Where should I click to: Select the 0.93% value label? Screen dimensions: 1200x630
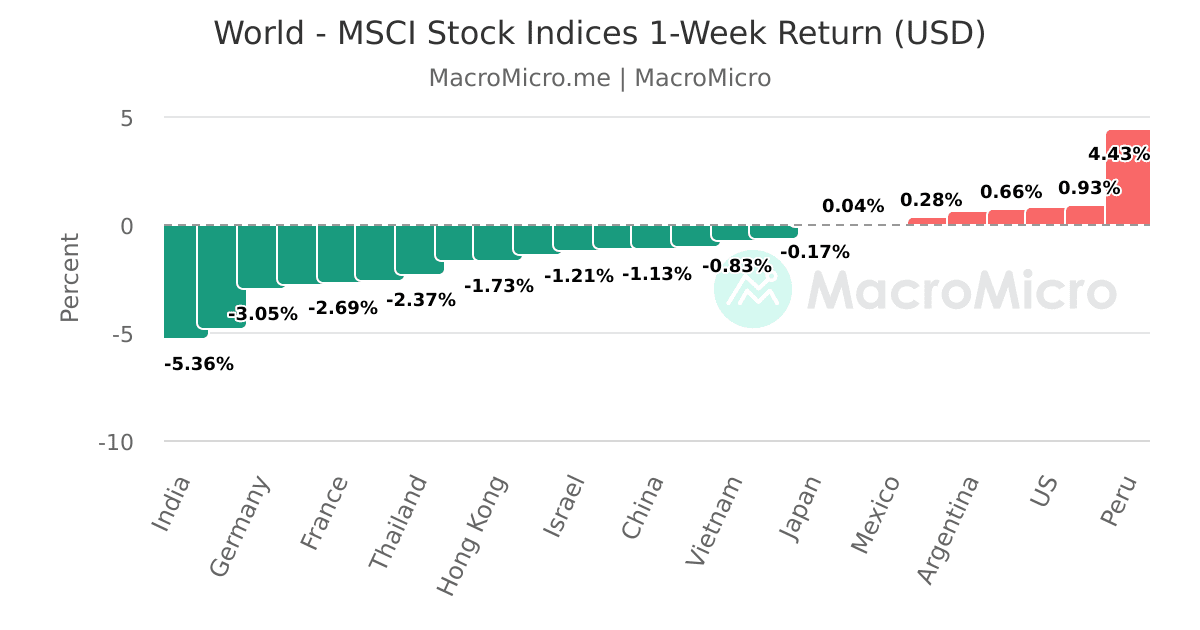(x=1089, y=188)
